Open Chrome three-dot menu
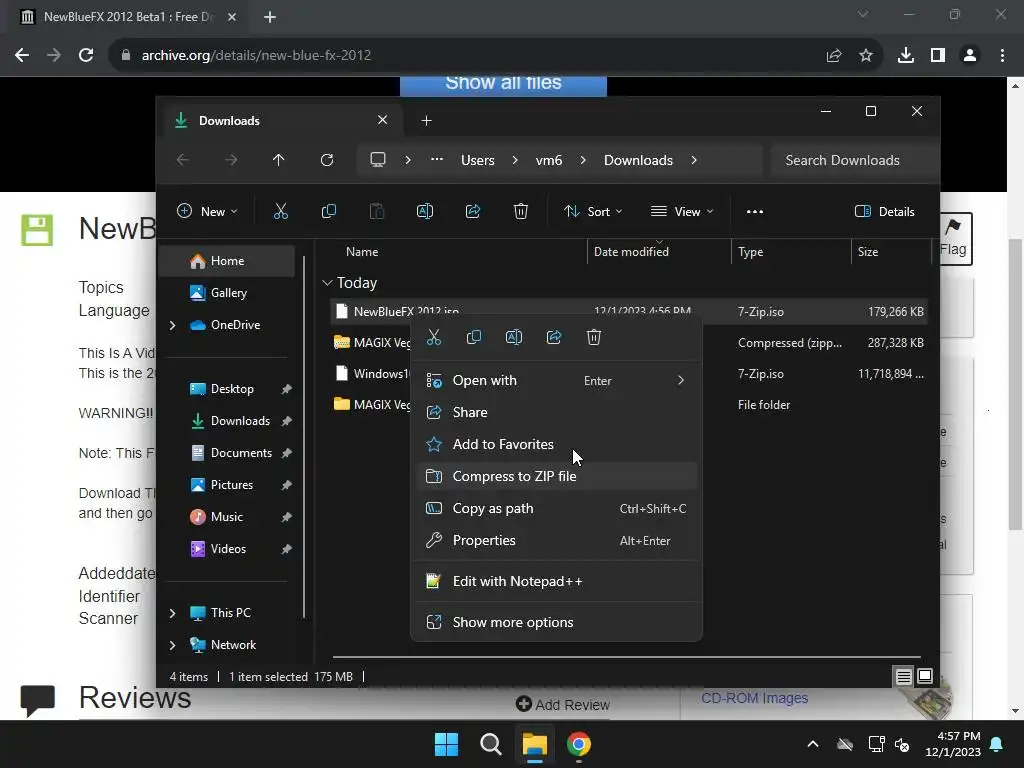 click(x=1002, y=56)
